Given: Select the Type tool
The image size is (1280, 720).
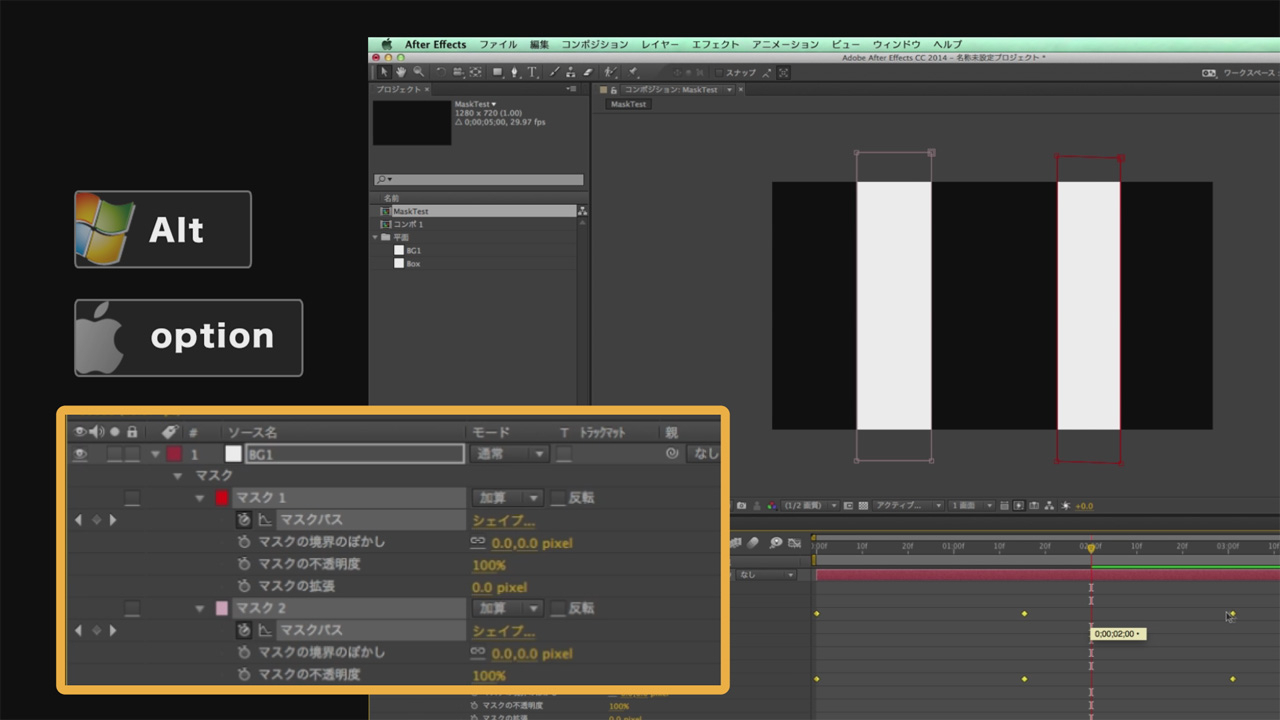Looking at the screenshot, I should (532, 72).
